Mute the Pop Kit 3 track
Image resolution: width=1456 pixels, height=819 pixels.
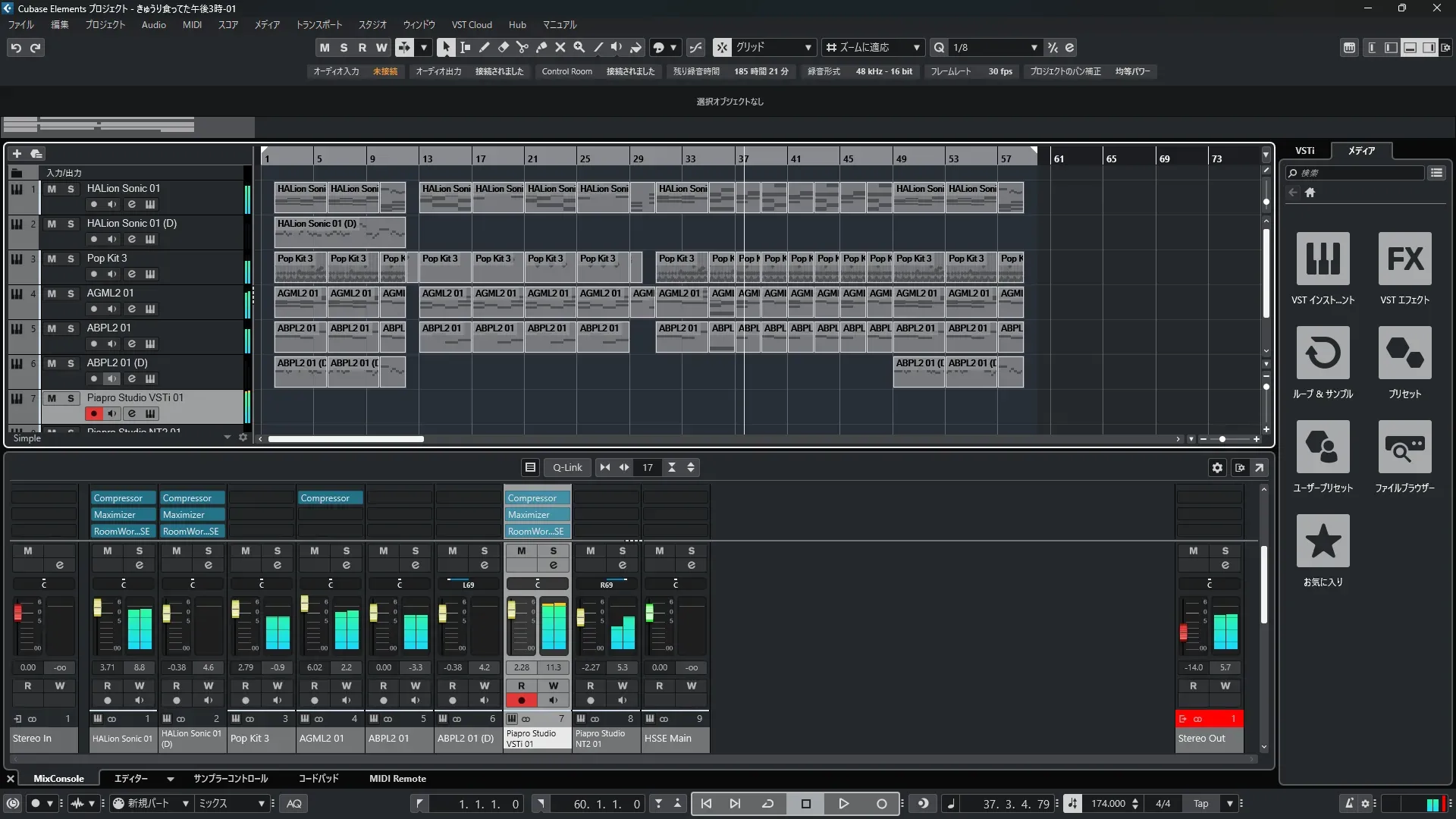pos(52,259)
